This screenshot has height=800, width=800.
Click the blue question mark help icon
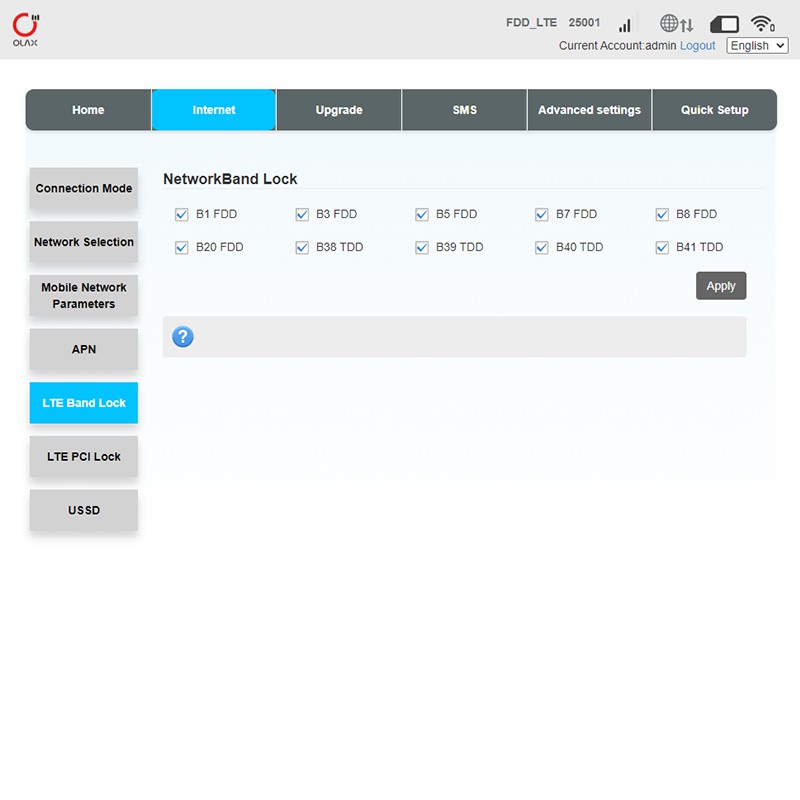[x=183, y=337]
